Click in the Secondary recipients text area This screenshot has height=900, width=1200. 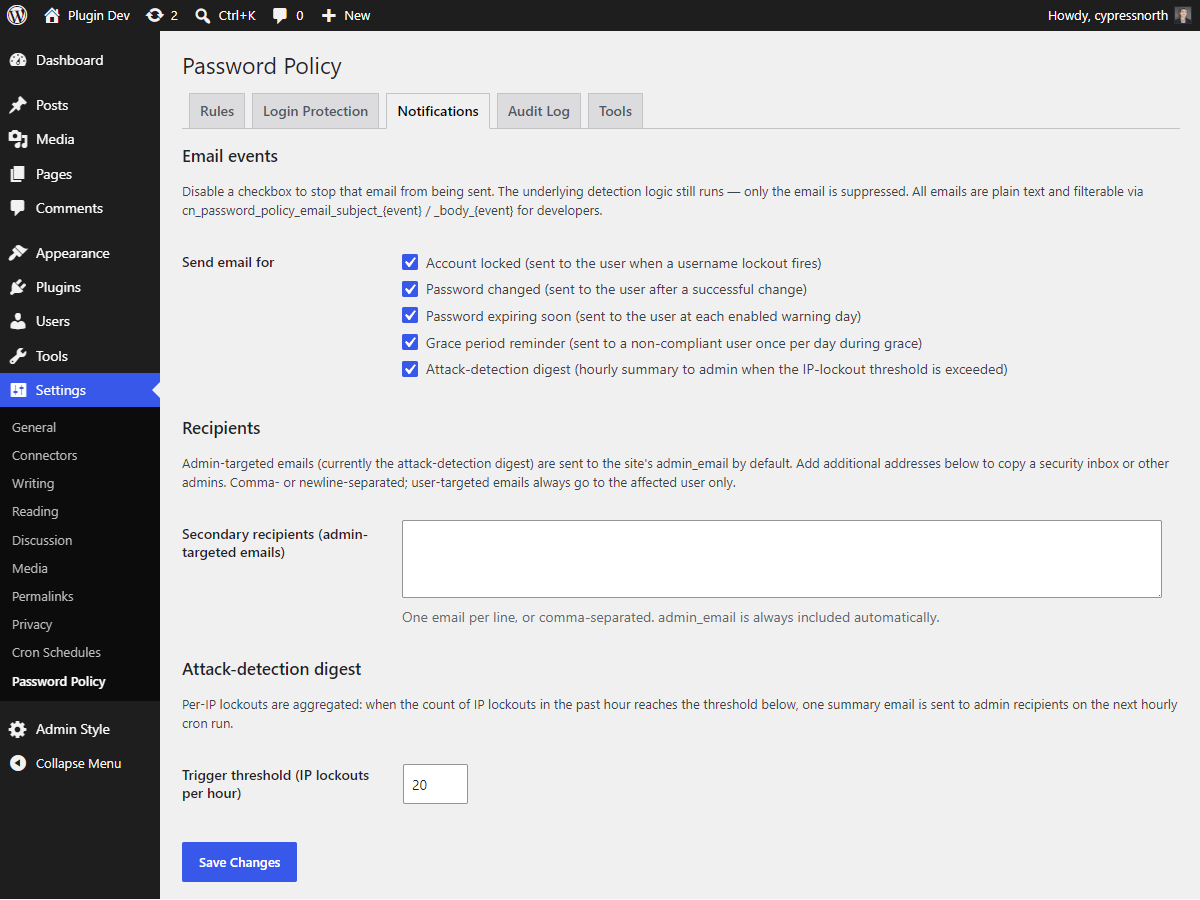782,559
